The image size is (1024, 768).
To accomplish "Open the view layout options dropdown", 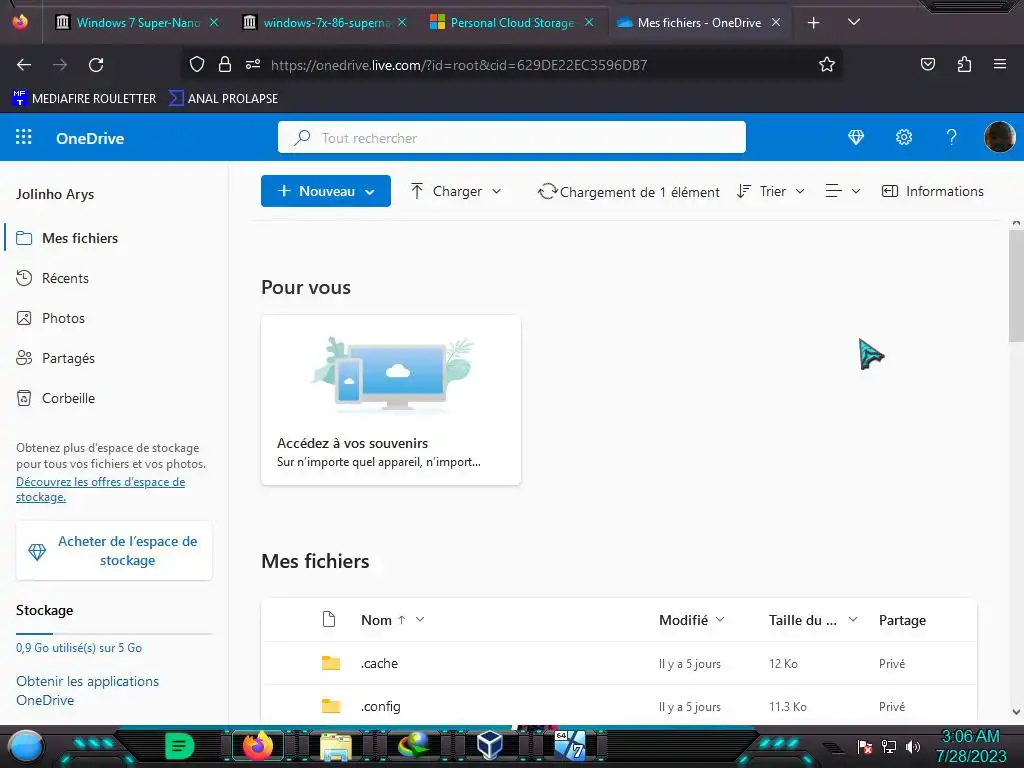I will click(843, 191).
